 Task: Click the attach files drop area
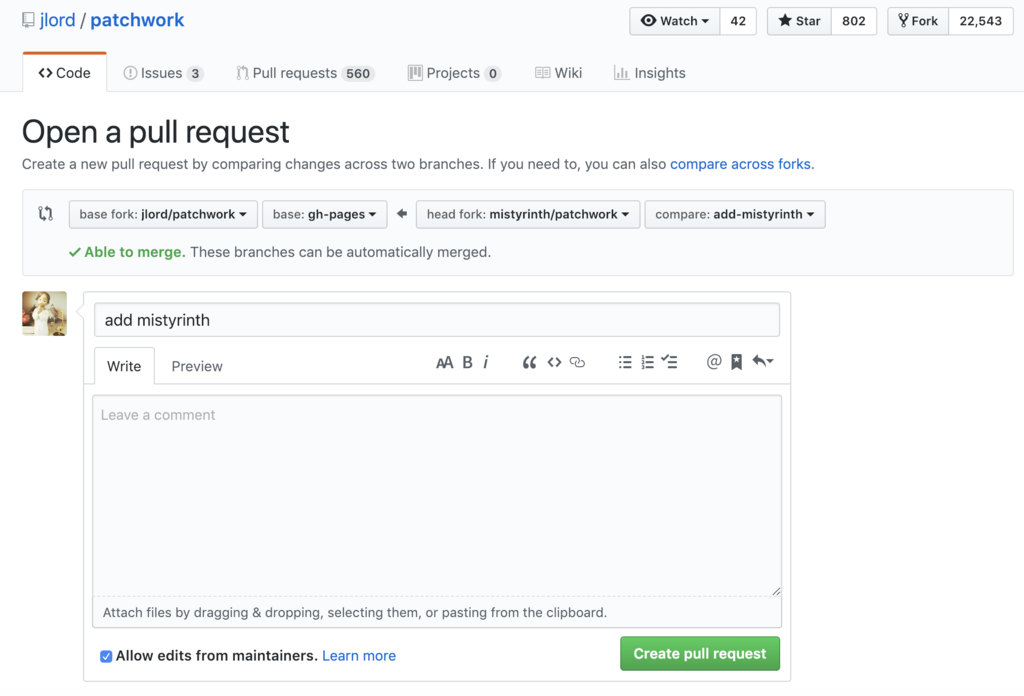pos(437,612)
